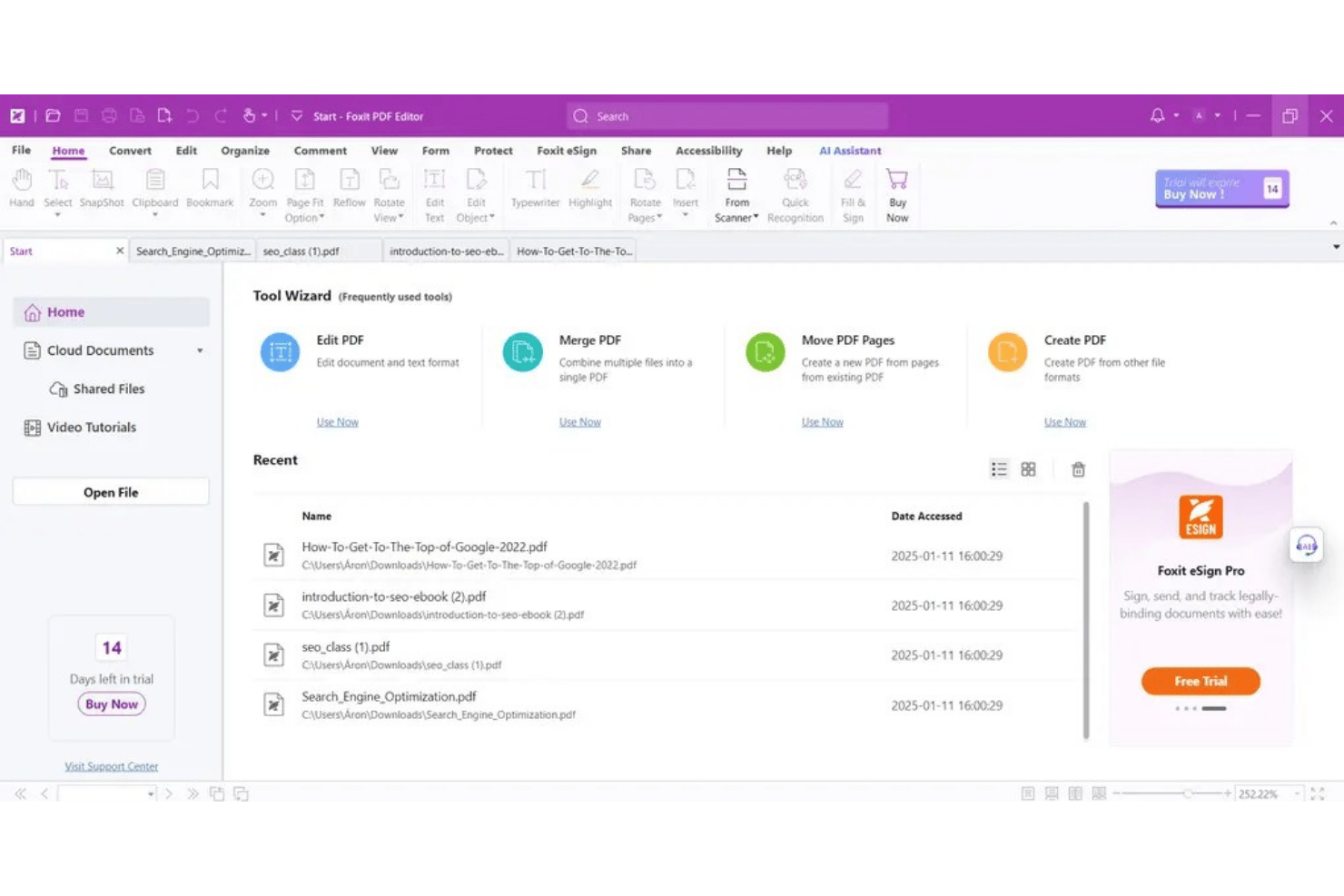Switch to the Organize ribbon tab
Screen dimensions: 1344x896
click(x=245, y=151)
